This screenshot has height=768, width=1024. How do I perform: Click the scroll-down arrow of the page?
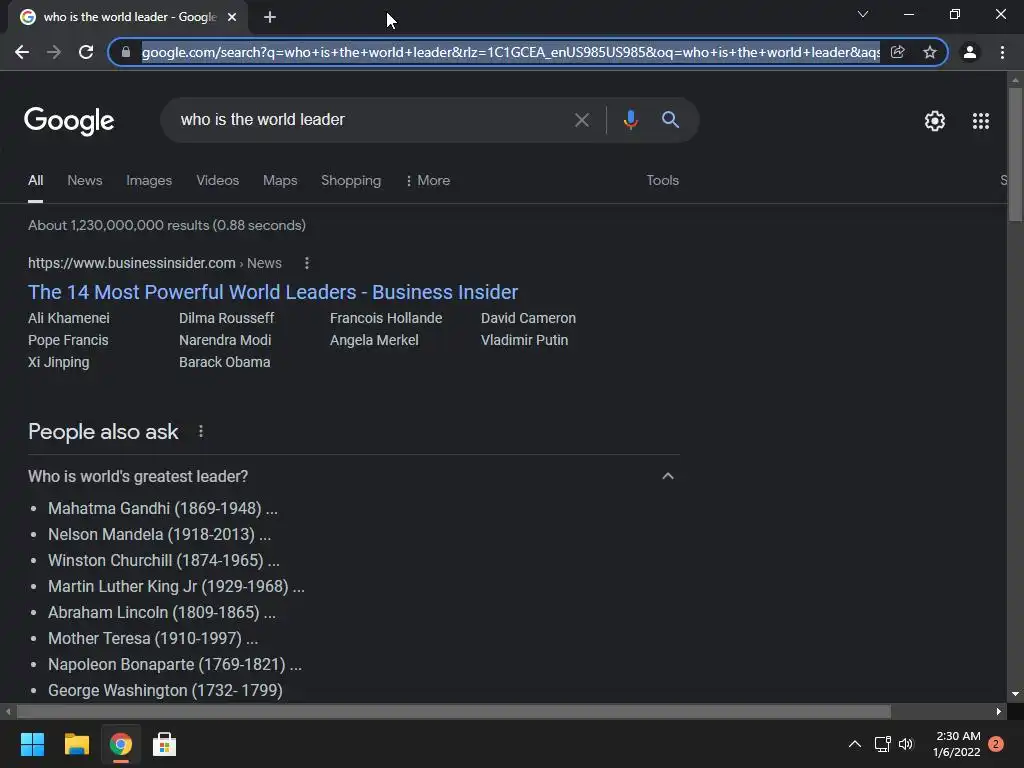[x=1015, y=694]
